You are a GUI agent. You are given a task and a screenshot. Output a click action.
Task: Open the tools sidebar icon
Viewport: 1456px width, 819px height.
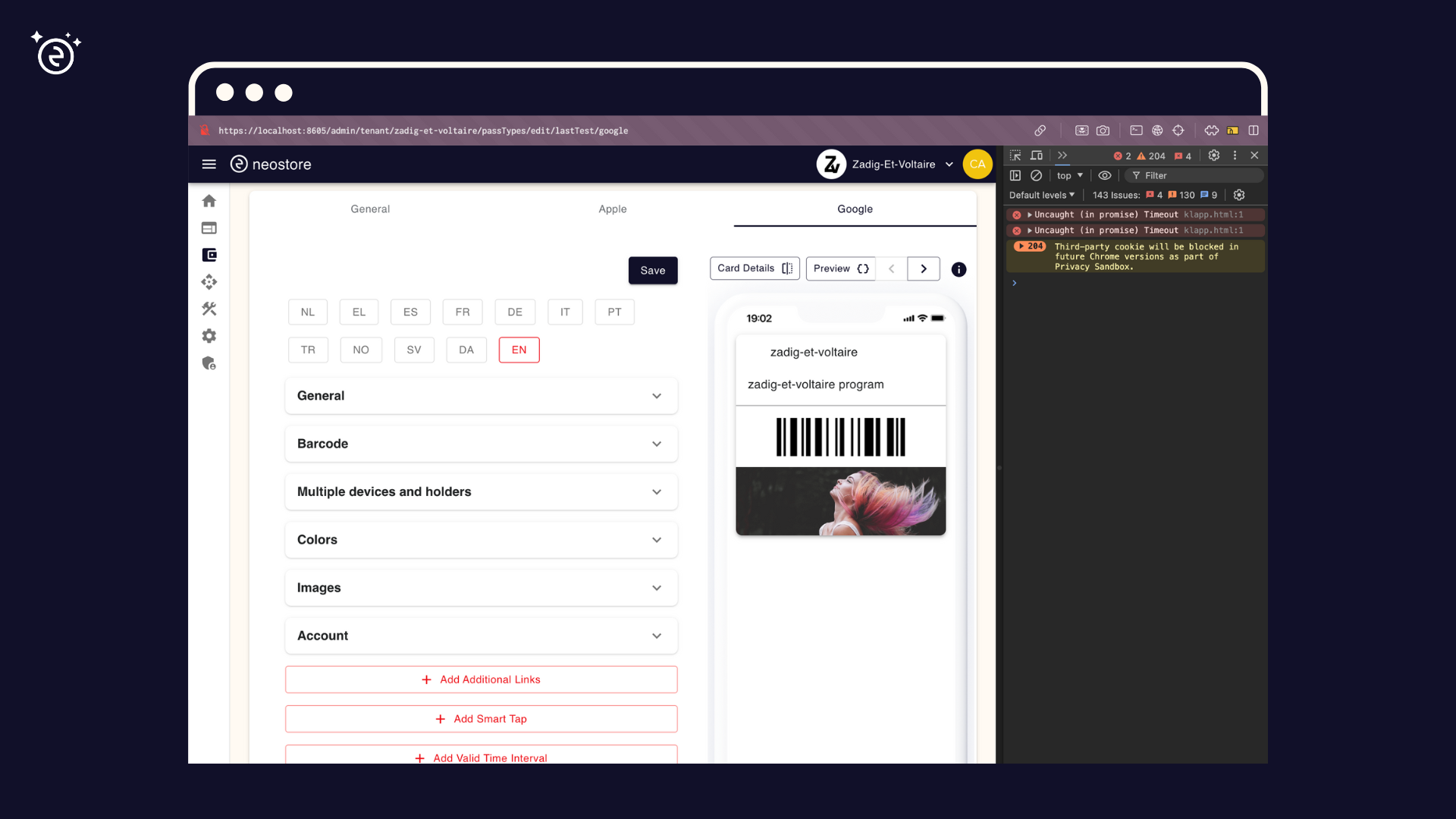(209, 309)
